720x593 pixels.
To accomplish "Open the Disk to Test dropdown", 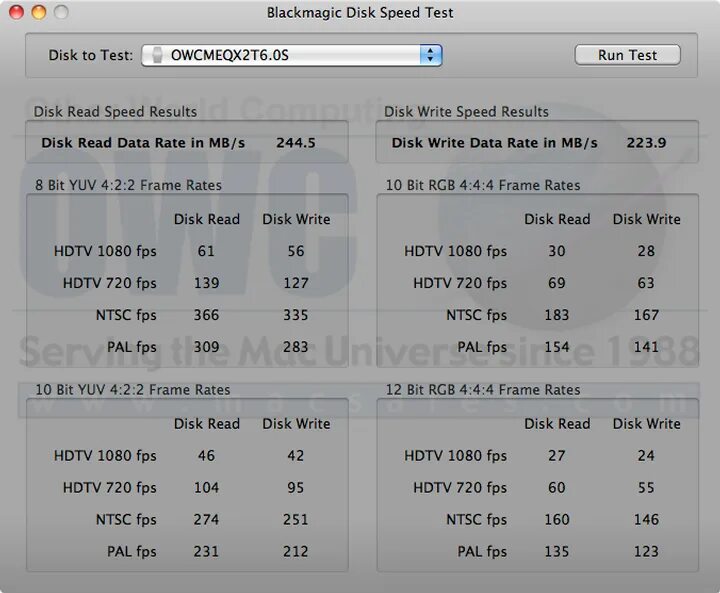I will click(292, 55).
